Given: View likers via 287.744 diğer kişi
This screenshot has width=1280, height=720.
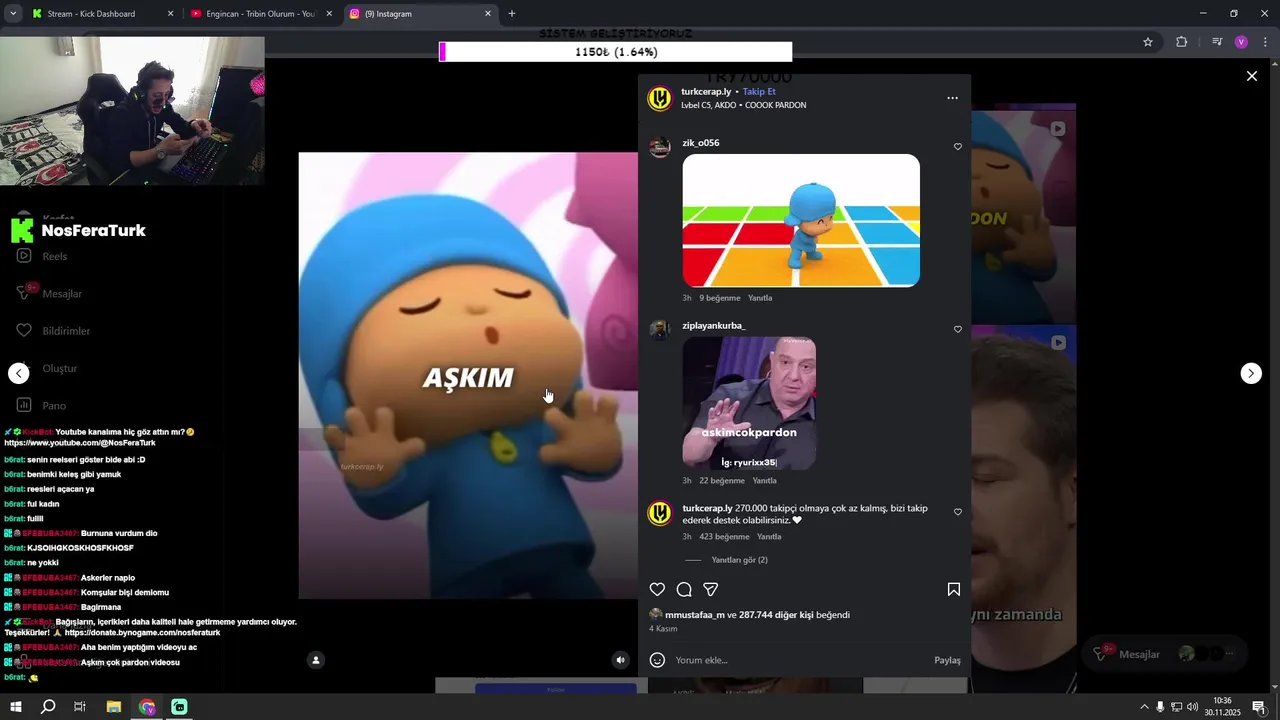Looking at the screenshot, I should [x=777, y=615].
